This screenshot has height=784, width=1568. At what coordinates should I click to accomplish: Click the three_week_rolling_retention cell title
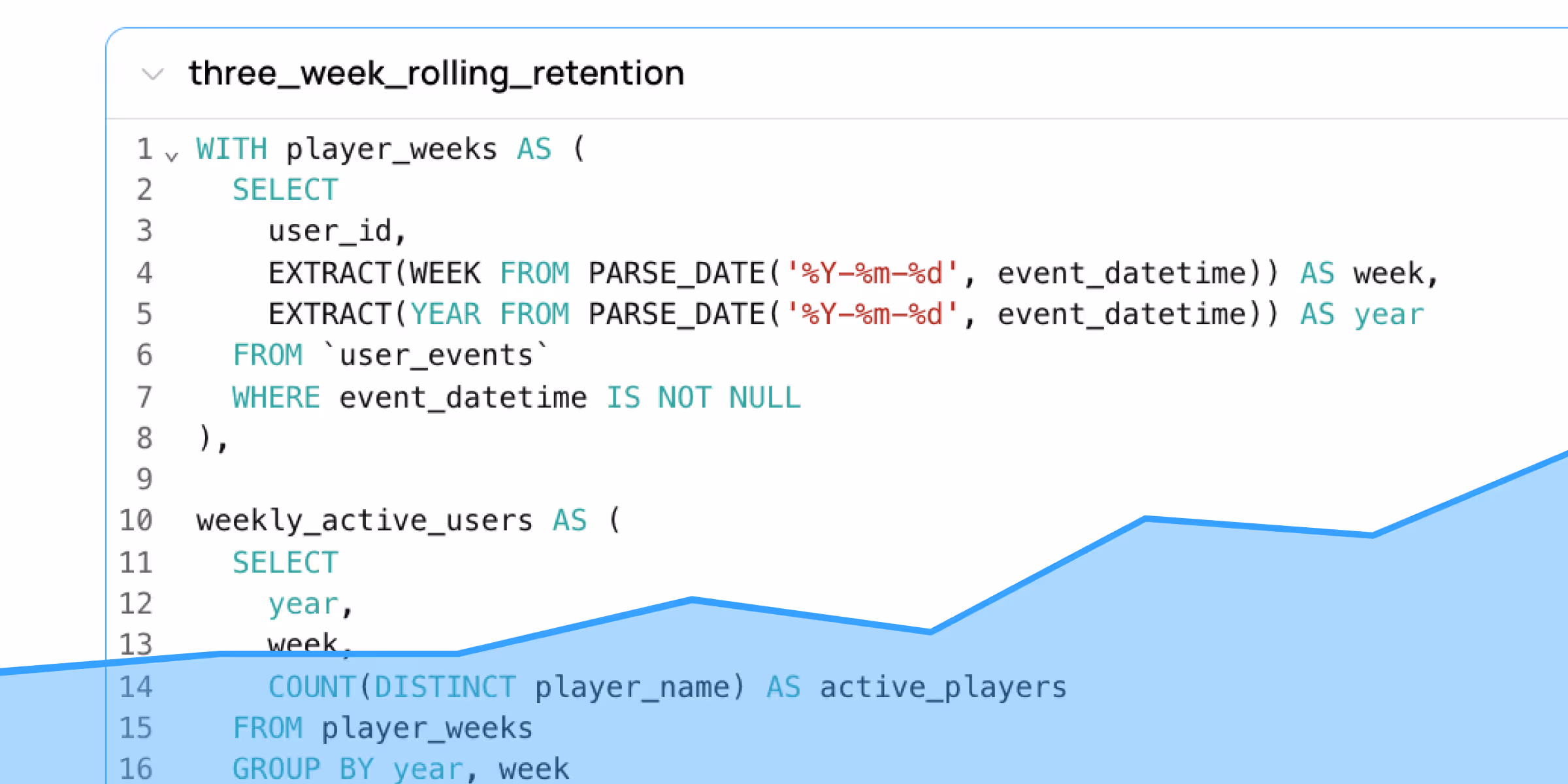[x=436, y=73]
